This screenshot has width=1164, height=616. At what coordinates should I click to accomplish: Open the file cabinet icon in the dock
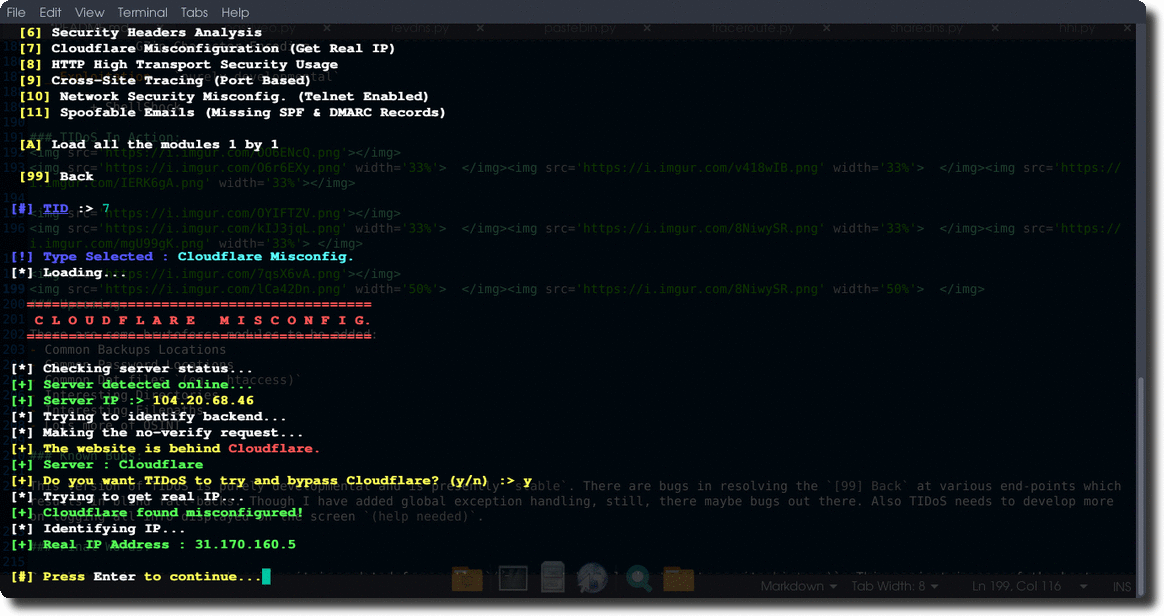552,578
